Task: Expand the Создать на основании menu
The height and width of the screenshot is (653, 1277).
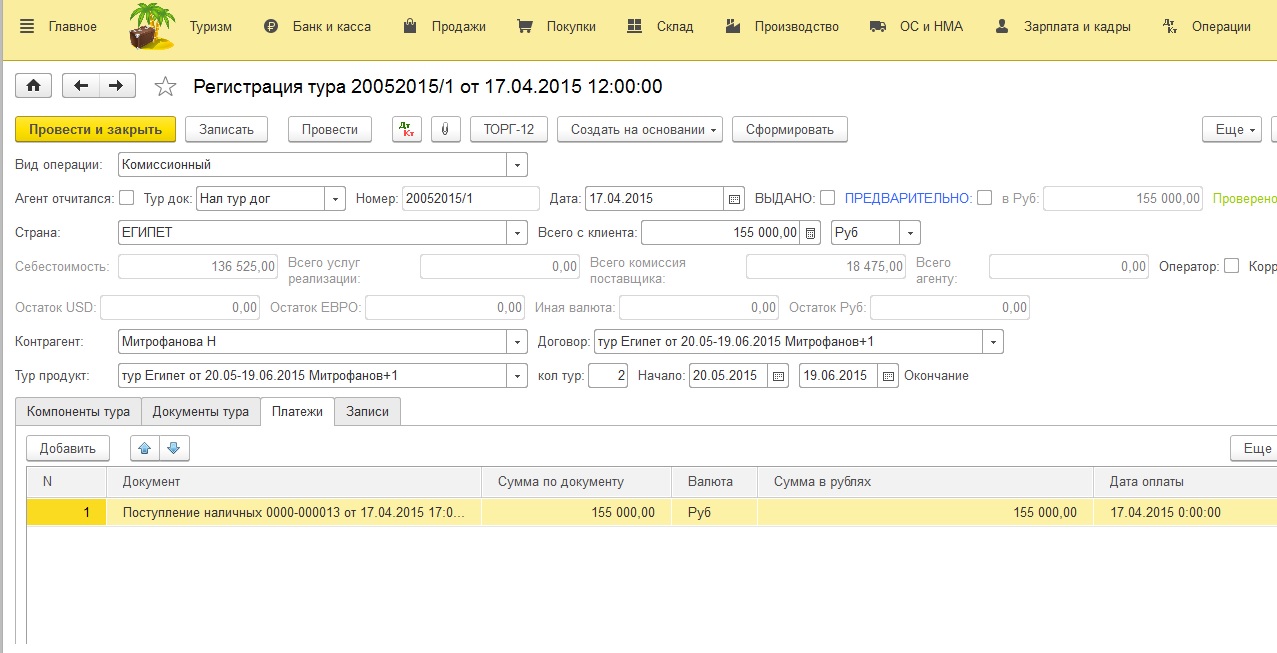Action: click(639, 130)
